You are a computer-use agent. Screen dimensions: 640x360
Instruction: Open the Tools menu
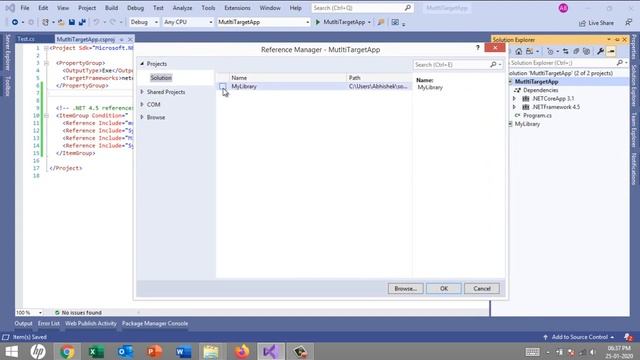coord(208,8)
